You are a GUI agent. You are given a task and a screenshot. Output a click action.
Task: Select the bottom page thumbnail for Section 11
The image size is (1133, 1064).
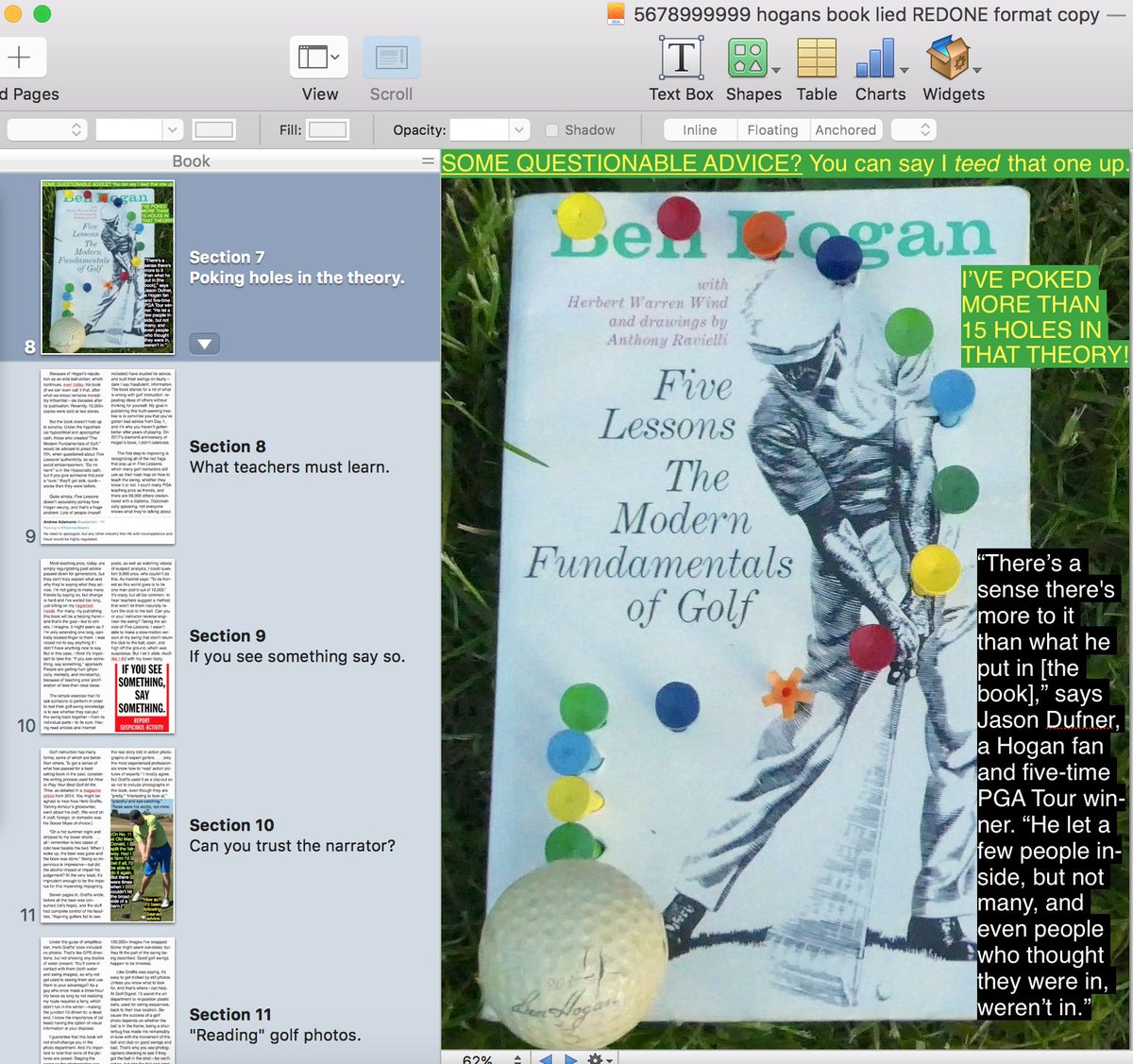click(108, 1000)
